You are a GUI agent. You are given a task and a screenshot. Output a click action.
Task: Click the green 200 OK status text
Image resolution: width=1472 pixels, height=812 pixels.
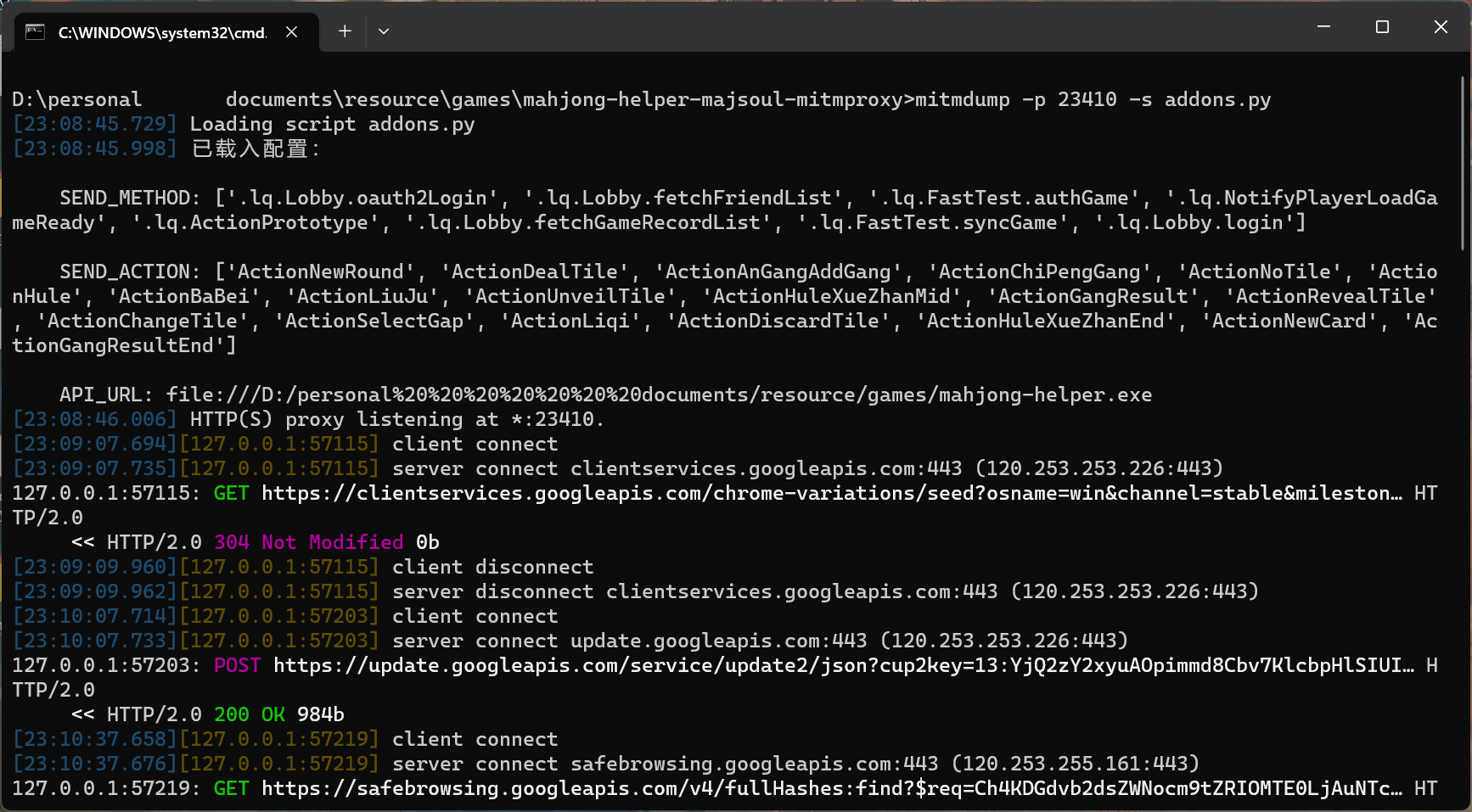tap(250, 714)
